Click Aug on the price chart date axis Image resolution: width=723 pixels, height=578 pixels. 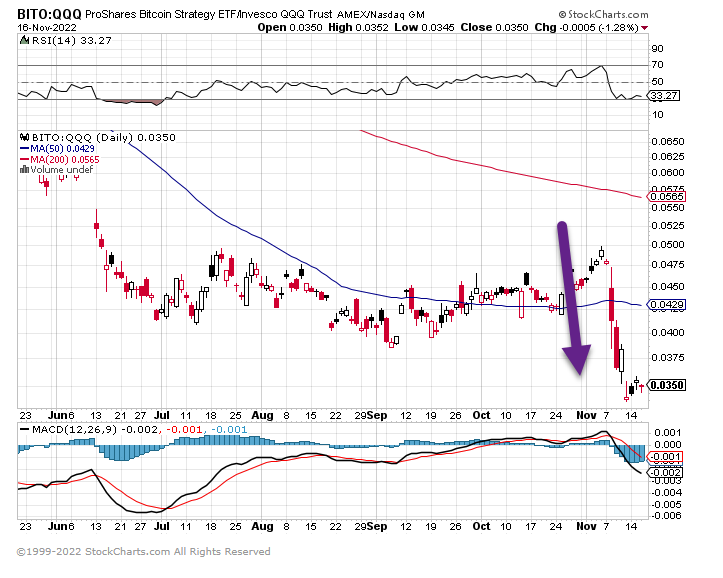[x=262, y=415]
